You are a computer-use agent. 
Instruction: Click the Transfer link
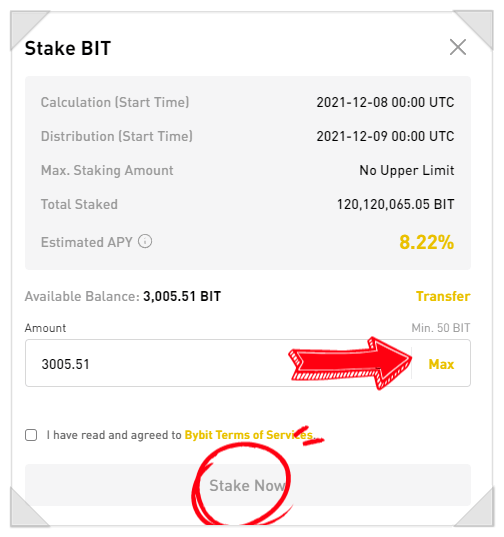point(443,296)
